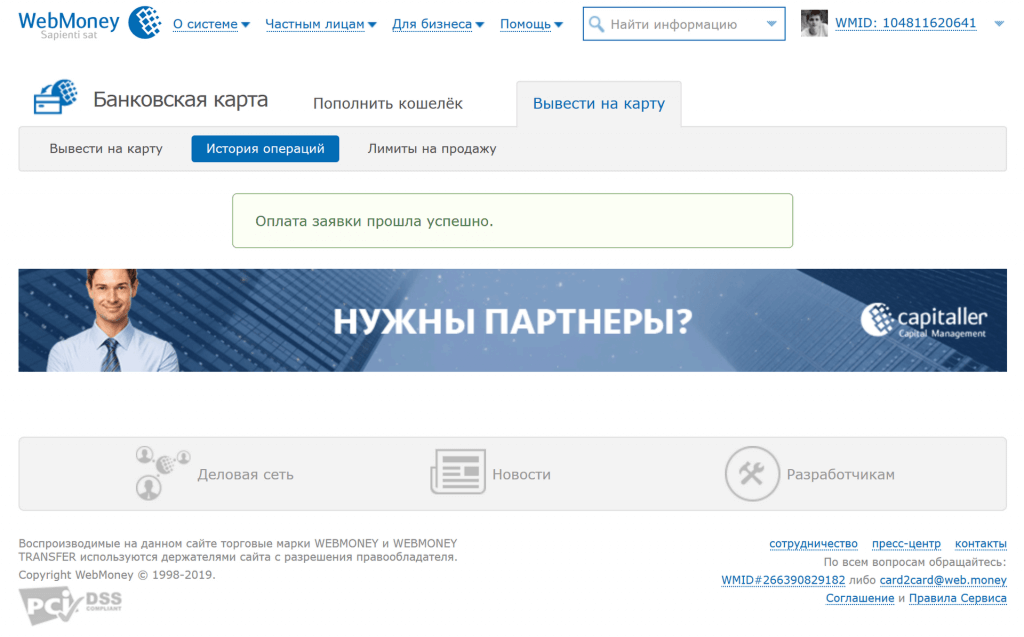
Task: Click the Банковская карта heading
Action: click(x=180, y=99)
